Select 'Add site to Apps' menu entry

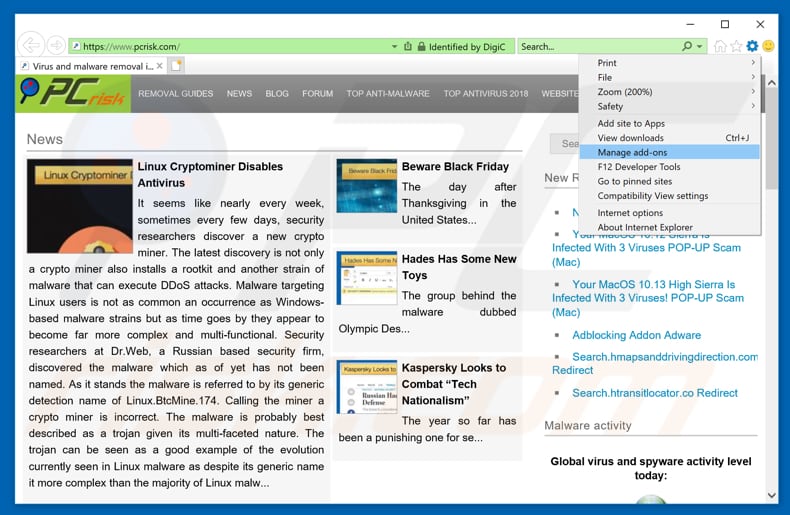click(670, 123)
